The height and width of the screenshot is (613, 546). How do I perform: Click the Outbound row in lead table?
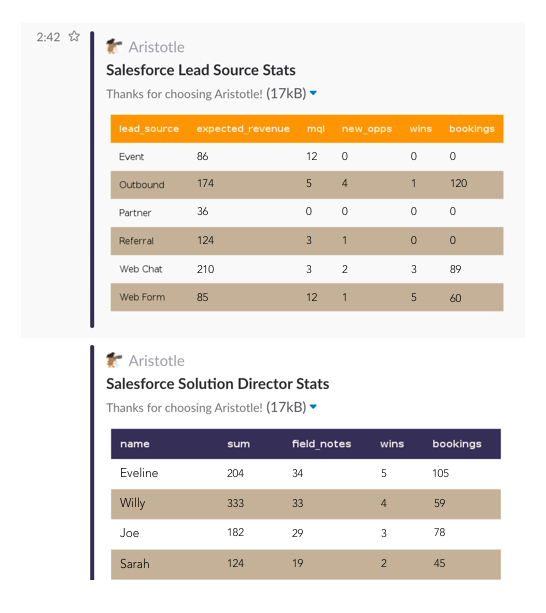tap(307, 185)
